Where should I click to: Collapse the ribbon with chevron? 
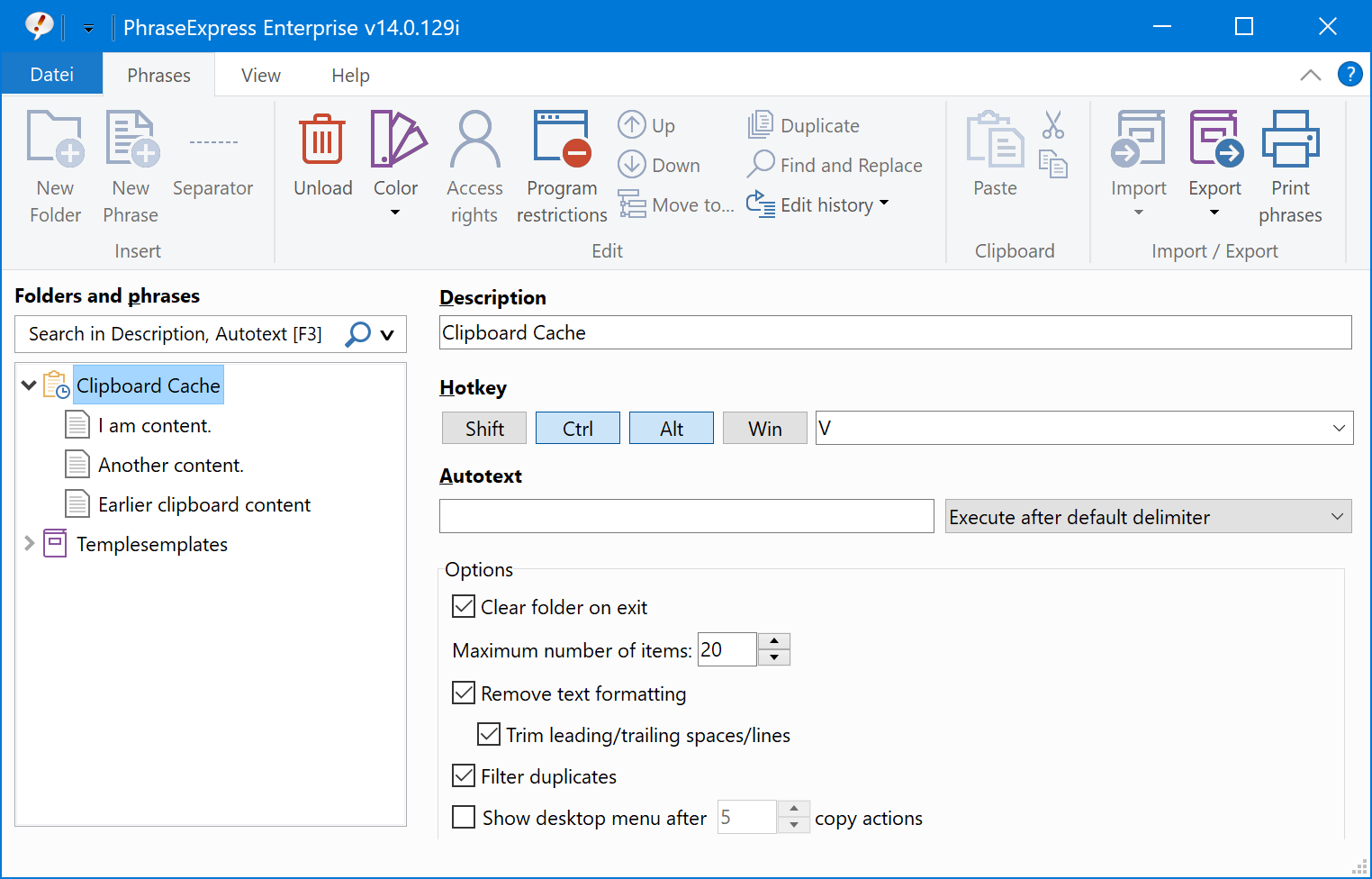(x=1311, y=75)
